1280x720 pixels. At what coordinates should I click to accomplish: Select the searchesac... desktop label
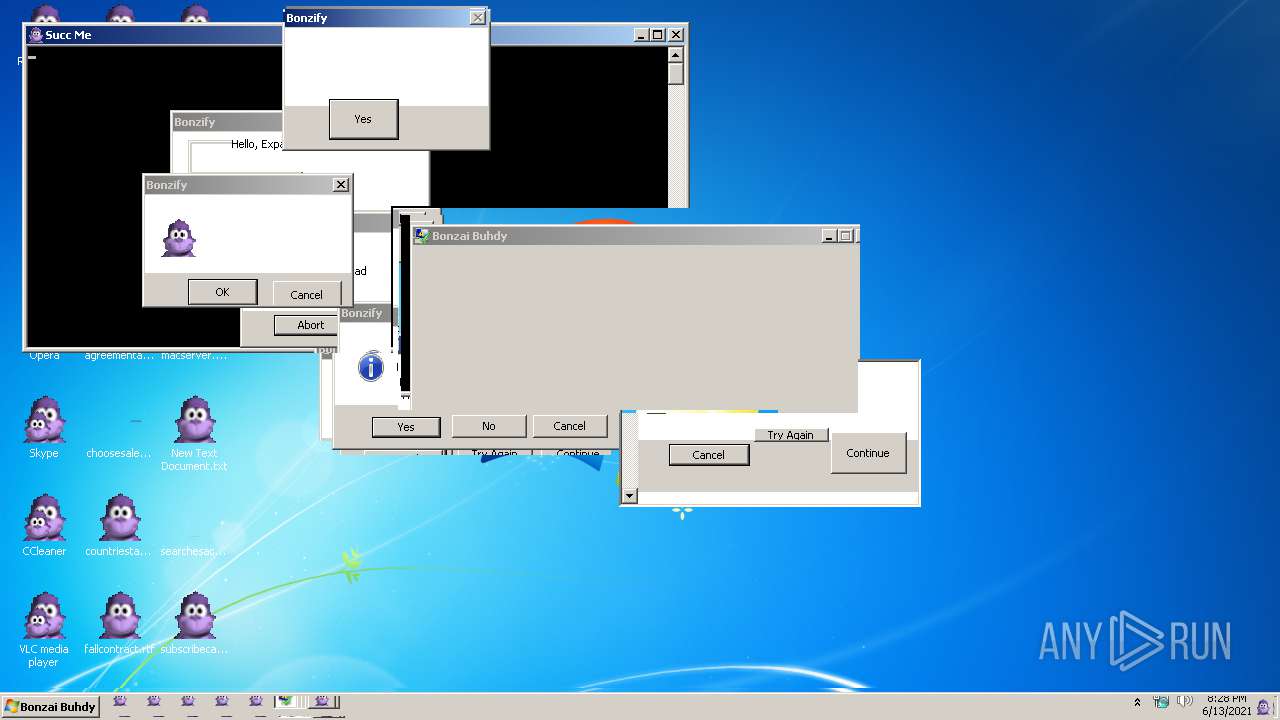tap(194, 551)
